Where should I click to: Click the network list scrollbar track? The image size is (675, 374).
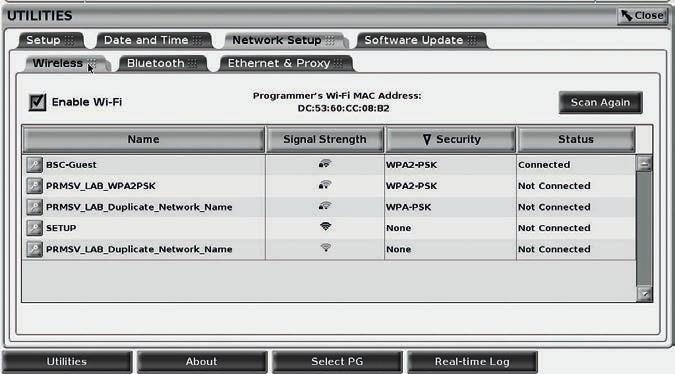pyautogui.click(x=644, y=228)
